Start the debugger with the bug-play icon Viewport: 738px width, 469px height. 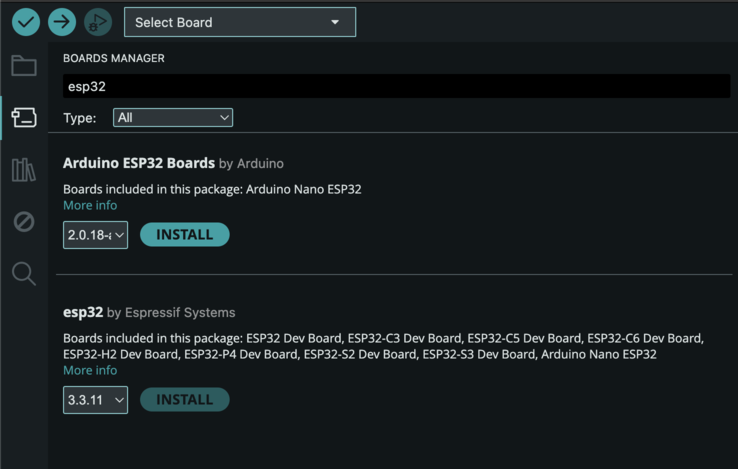click(98, 22)
